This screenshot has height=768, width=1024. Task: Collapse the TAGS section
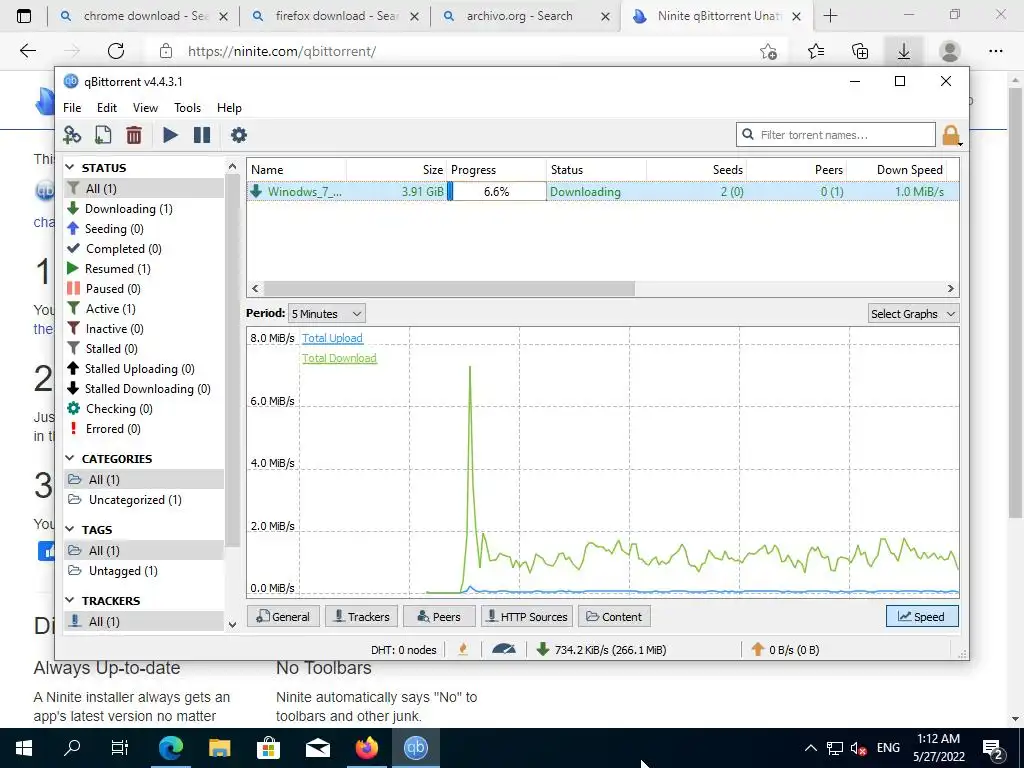[70, 530]
